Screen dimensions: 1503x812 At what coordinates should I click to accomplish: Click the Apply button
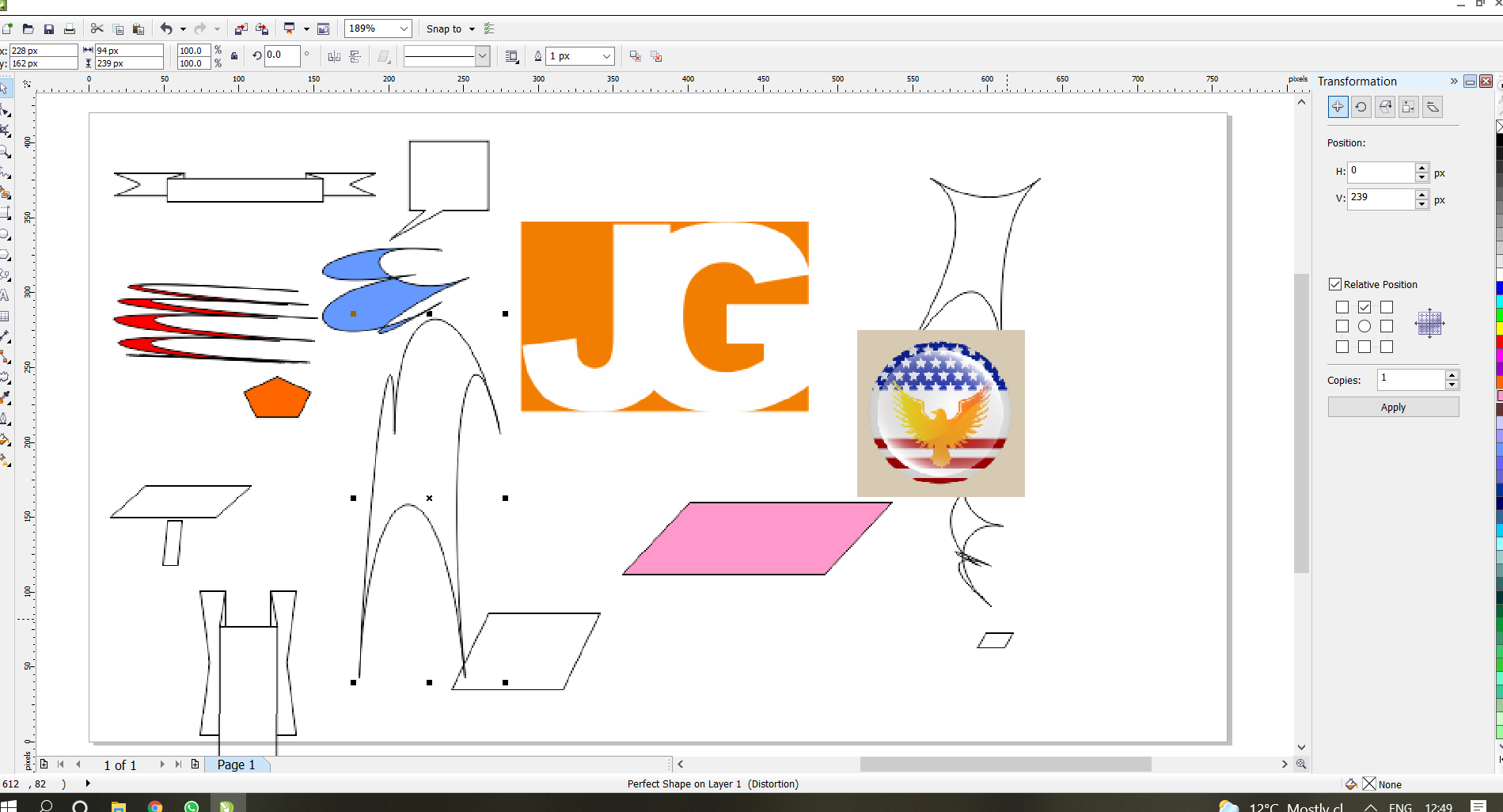coord(1393,407)
